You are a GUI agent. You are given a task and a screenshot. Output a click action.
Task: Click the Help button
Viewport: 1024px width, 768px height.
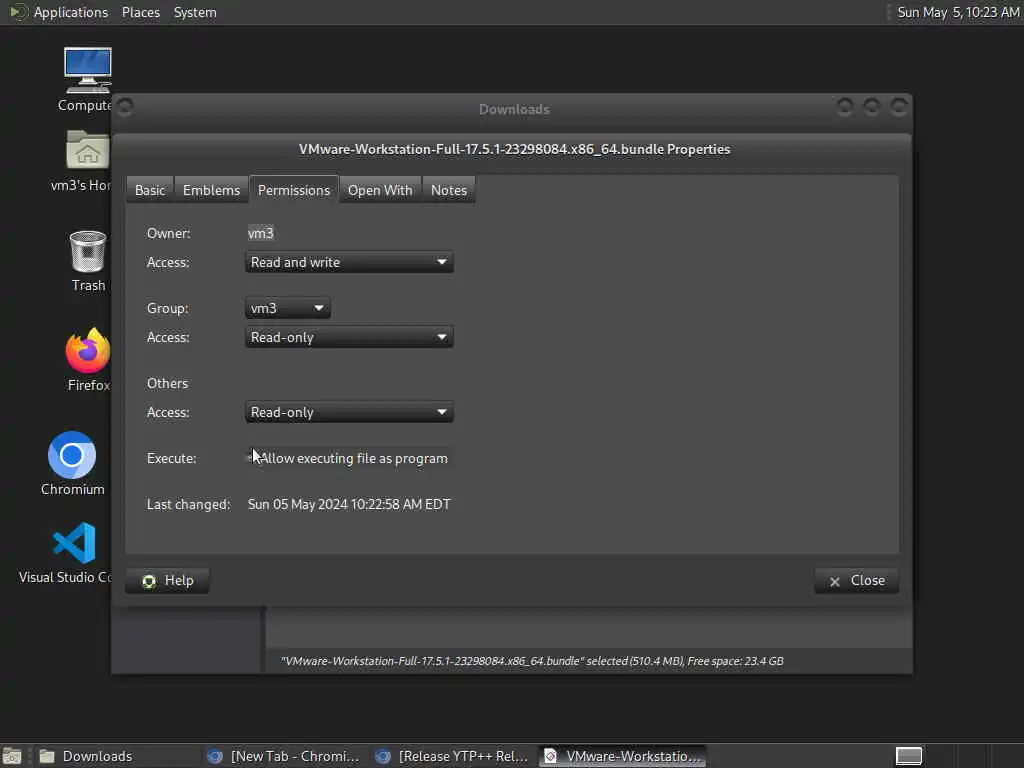click(167, 581)
